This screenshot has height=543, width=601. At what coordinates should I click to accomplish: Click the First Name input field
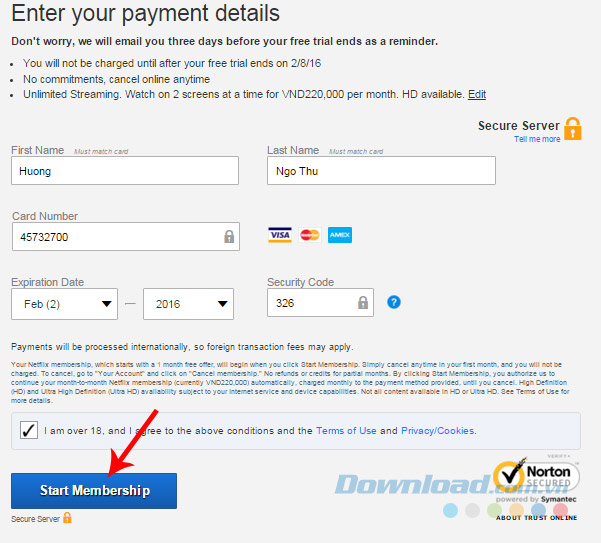coord(125,171)
